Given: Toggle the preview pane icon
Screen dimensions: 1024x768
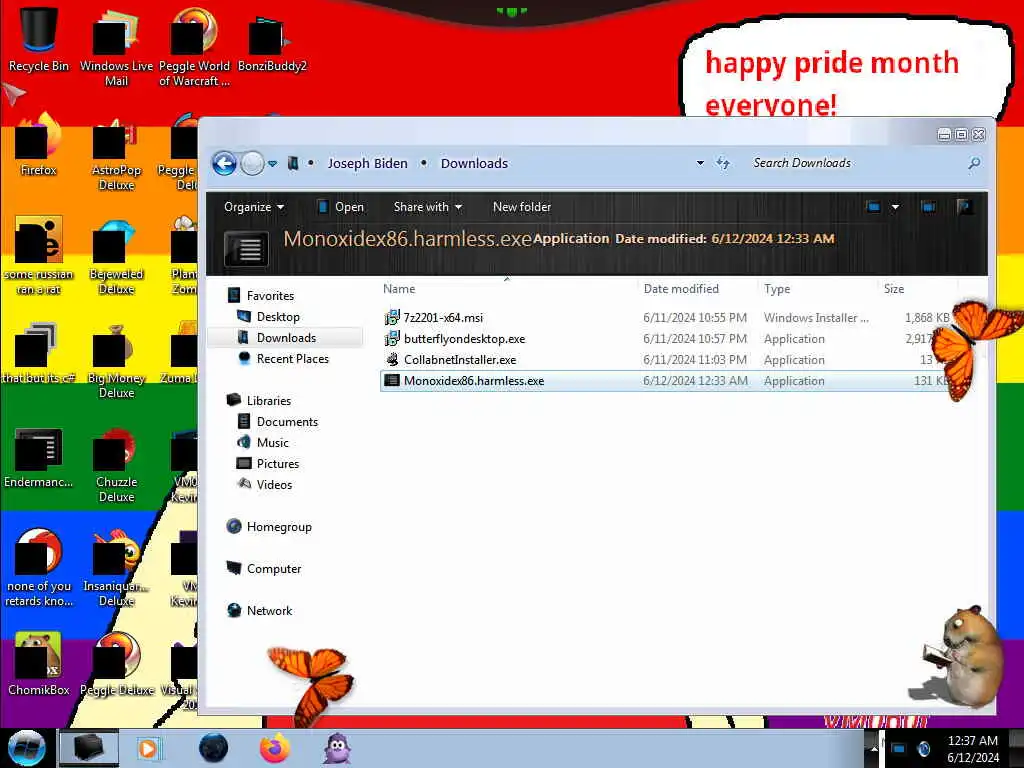Looking at the screenshot, I should (928, 207).
